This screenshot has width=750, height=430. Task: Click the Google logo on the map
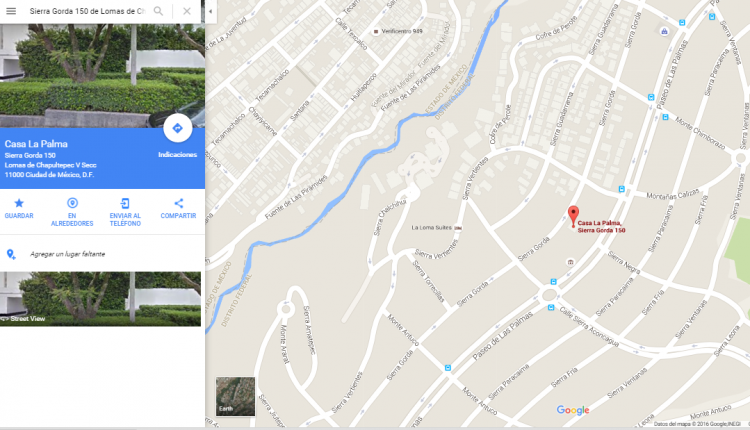pos(573,410)
